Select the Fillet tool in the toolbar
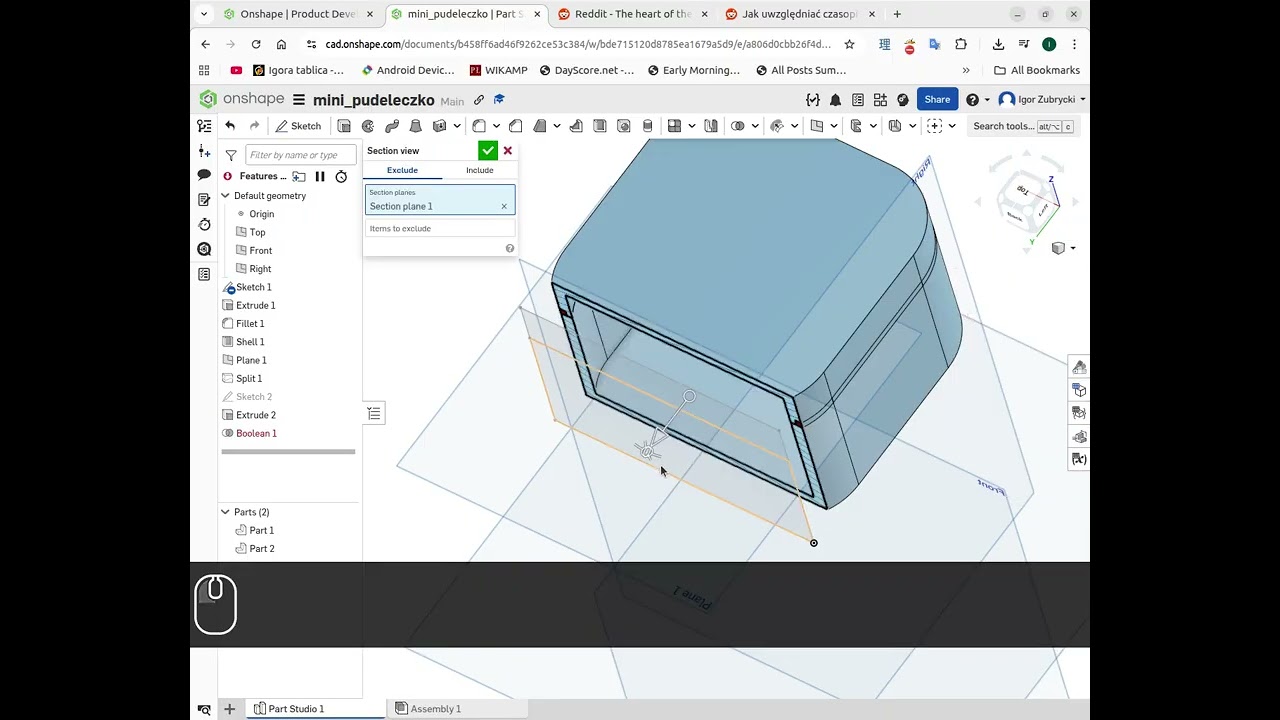 (x=479, y=126)
